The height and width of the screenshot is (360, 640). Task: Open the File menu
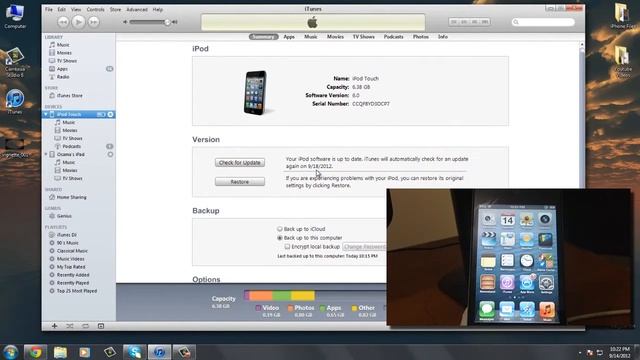pos(49,9)
